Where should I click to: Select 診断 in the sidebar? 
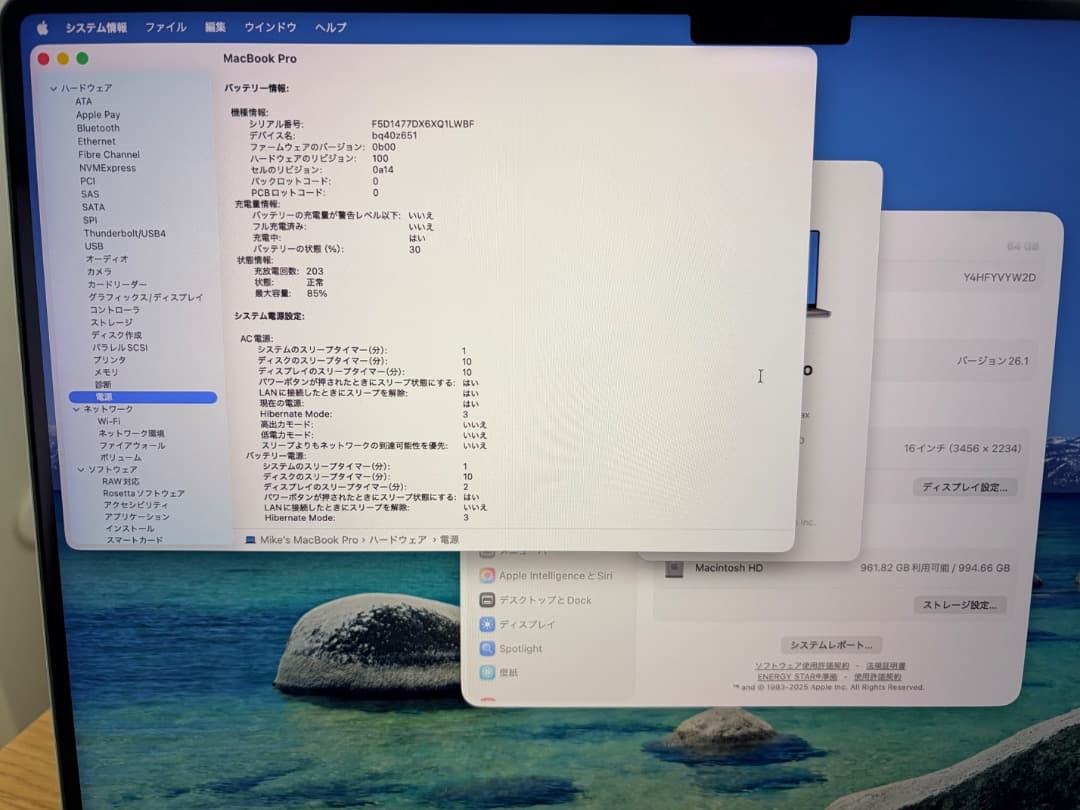pyautogui.click(x=103, y=384)
